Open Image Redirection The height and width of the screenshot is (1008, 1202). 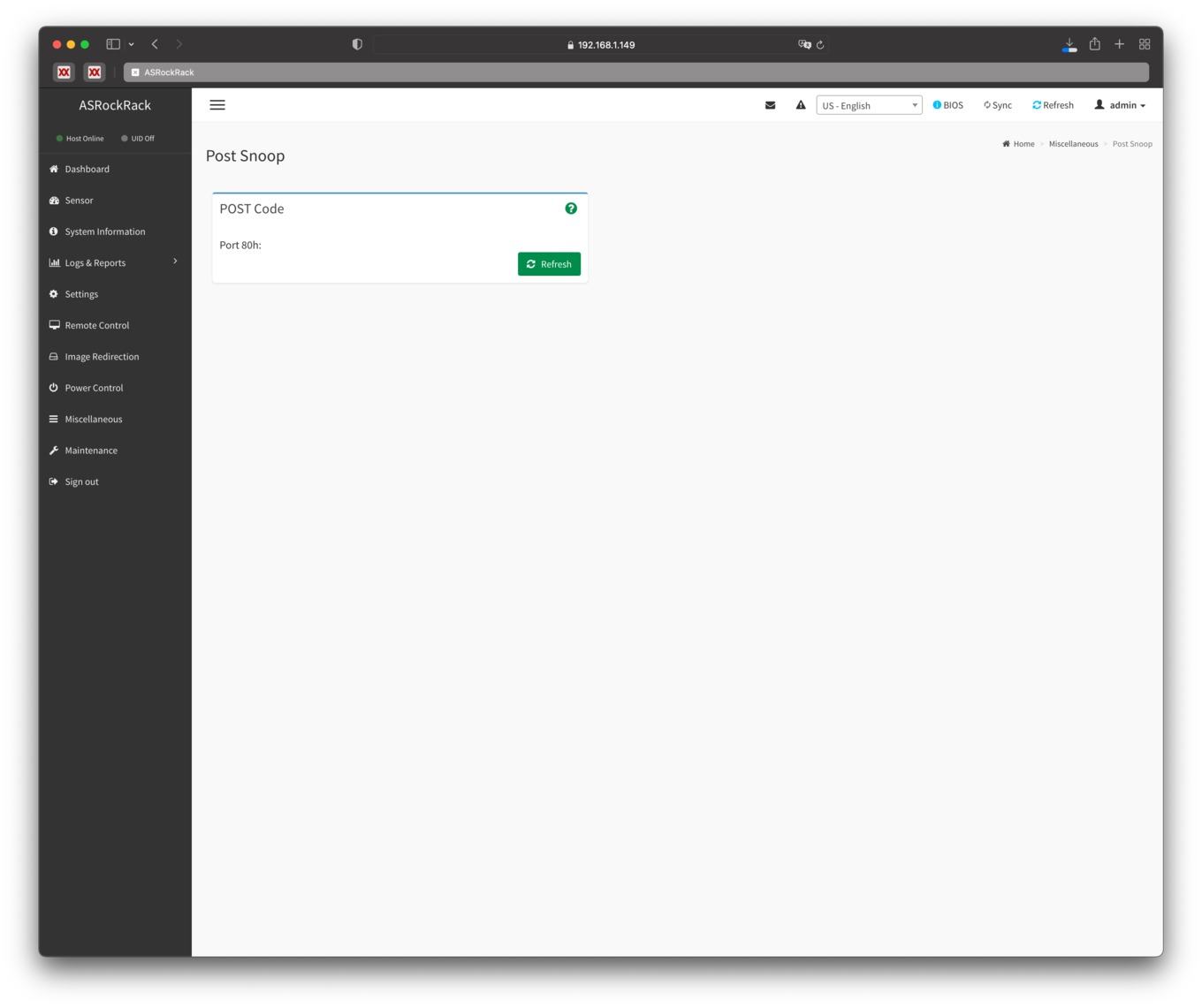(x=102, y=357)
